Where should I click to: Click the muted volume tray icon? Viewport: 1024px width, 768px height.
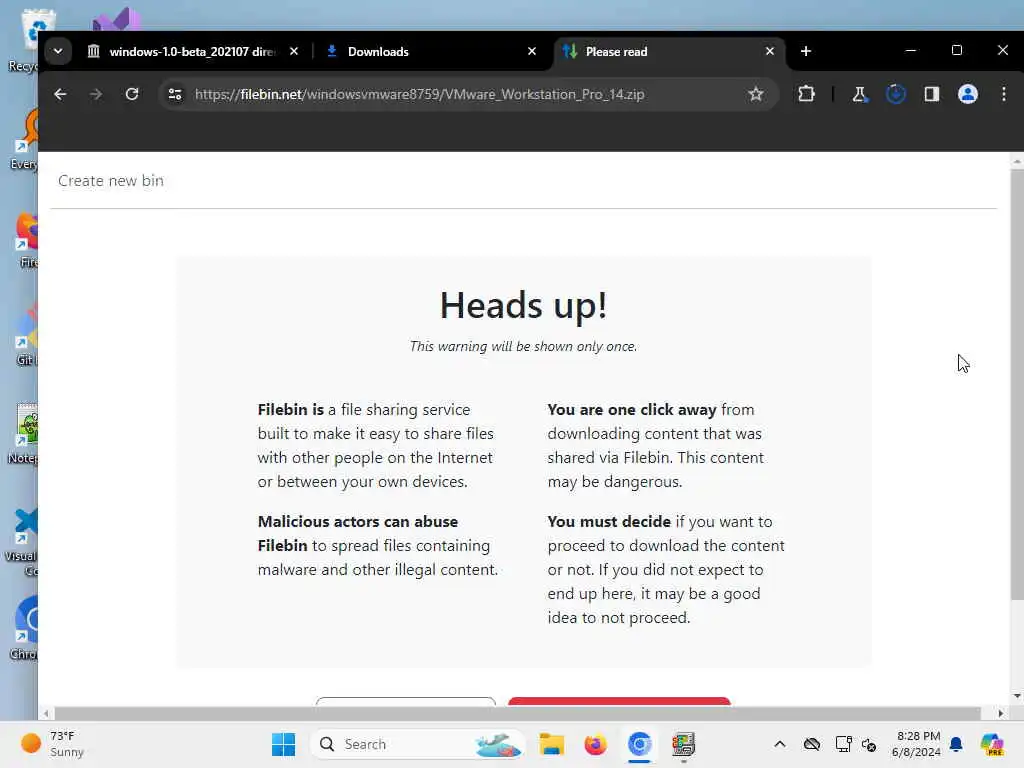[869, 744]
